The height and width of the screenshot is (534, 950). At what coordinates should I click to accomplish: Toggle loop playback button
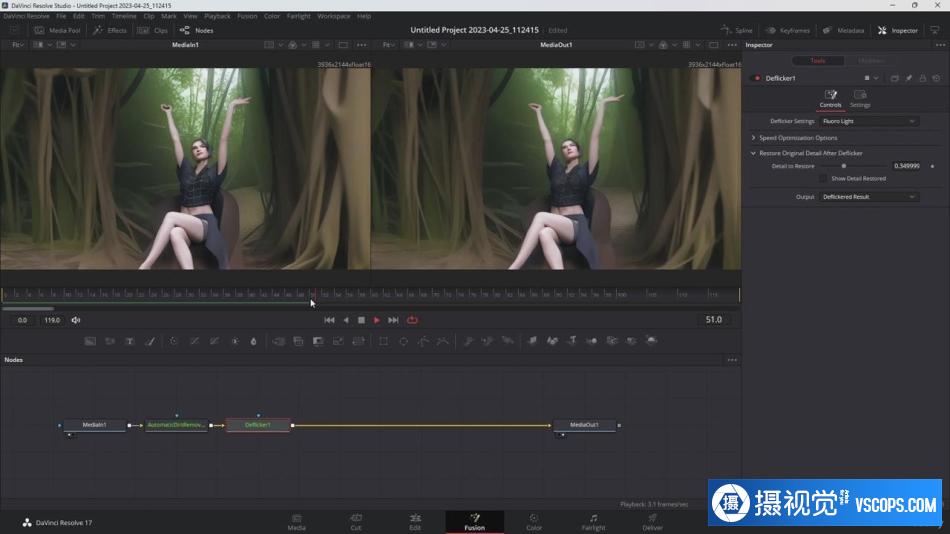(x=413, y=320)
